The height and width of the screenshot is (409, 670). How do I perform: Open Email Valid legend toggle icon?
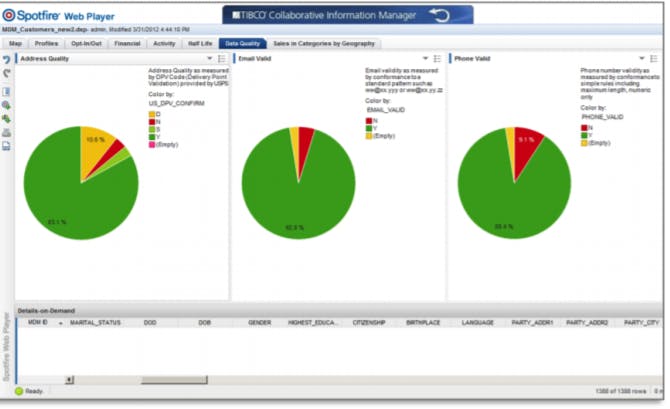437,59
